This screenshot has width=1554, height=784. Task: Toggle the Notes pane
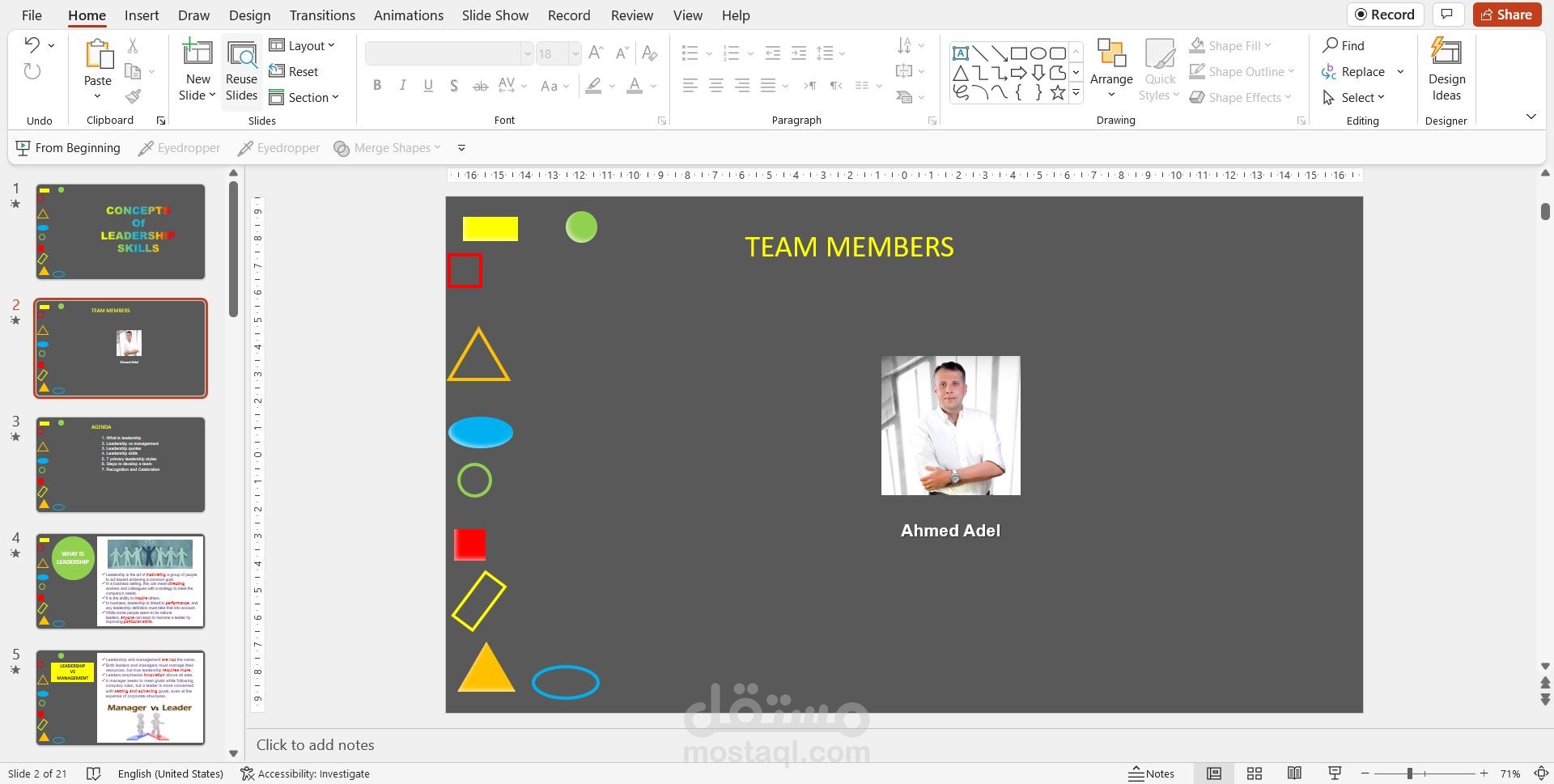pos(1152,773)
